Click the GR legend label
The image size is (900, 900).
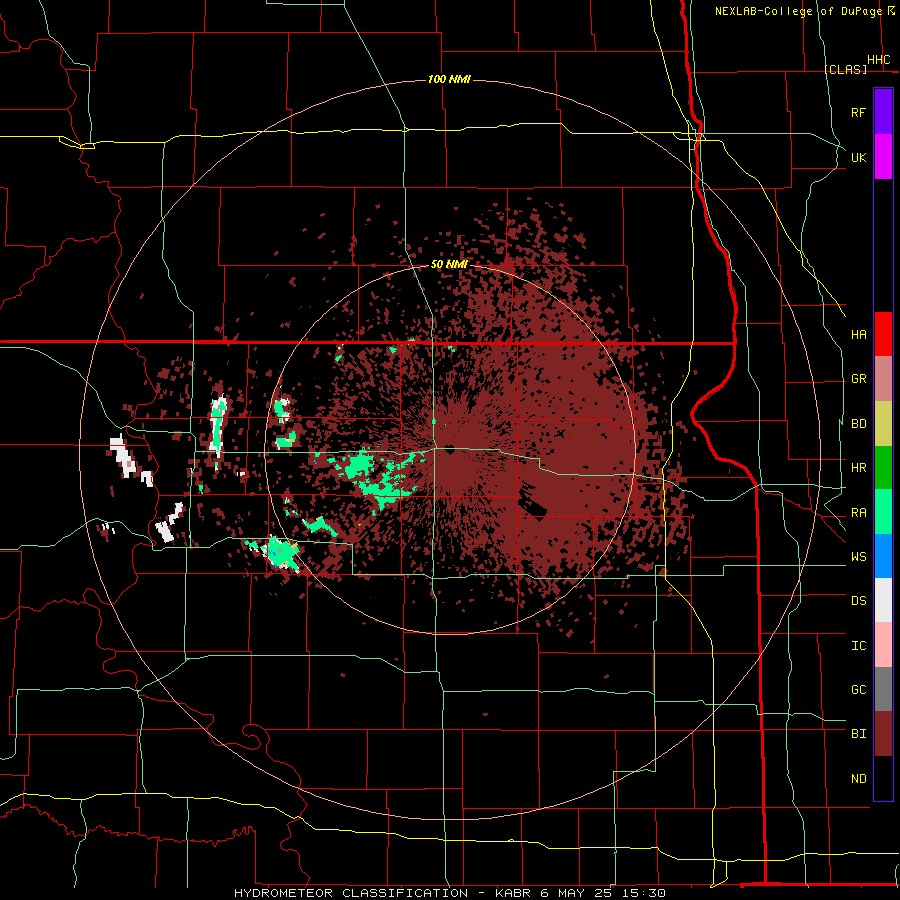(859, 379)
